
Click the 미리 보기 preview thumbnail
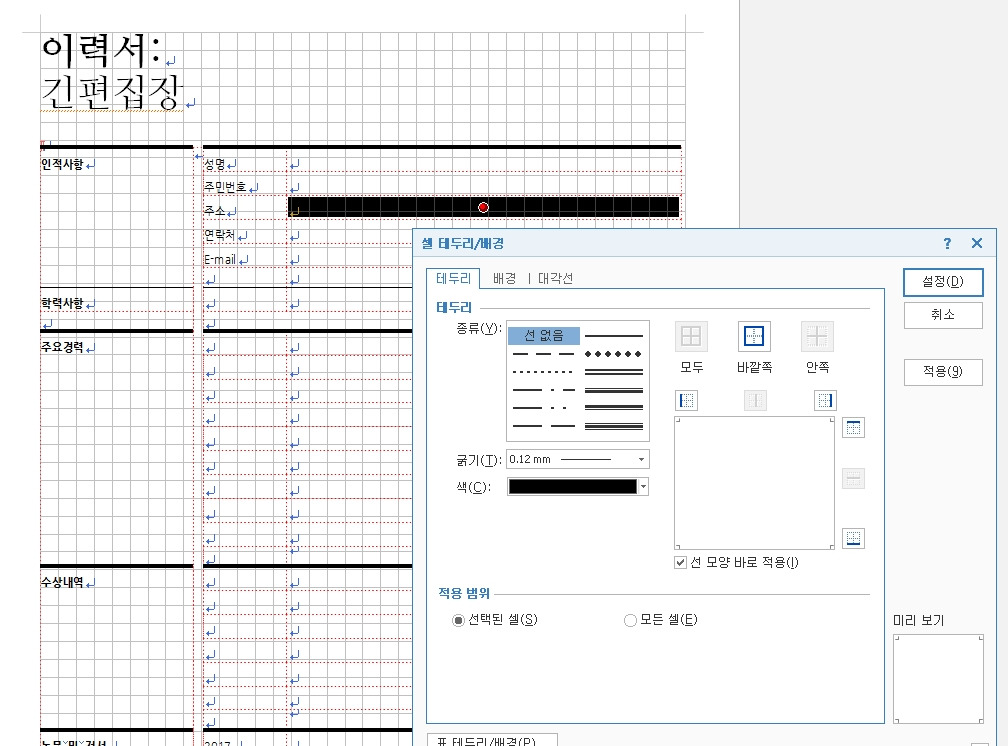coord(939,679)
